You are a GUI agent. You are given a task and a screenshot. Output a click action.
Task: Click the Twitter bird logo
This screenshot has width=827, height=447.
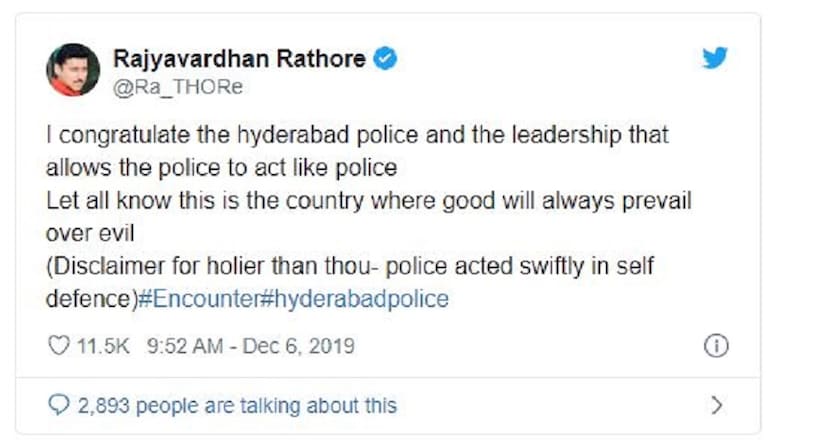tap(714, 59)
